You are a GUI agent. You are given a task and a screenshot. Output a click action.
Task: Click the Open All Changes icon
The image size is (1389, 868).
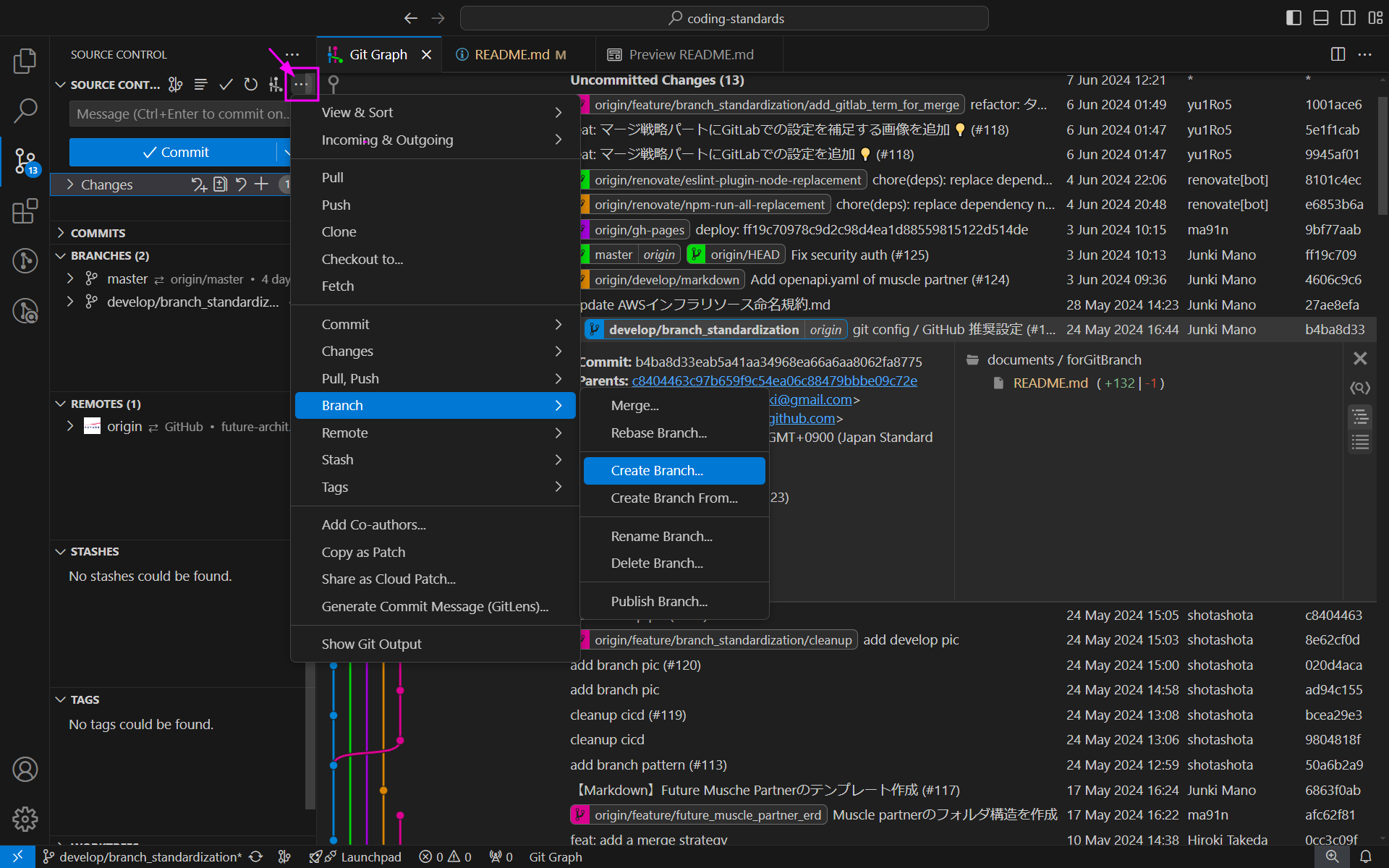[221, 184]
